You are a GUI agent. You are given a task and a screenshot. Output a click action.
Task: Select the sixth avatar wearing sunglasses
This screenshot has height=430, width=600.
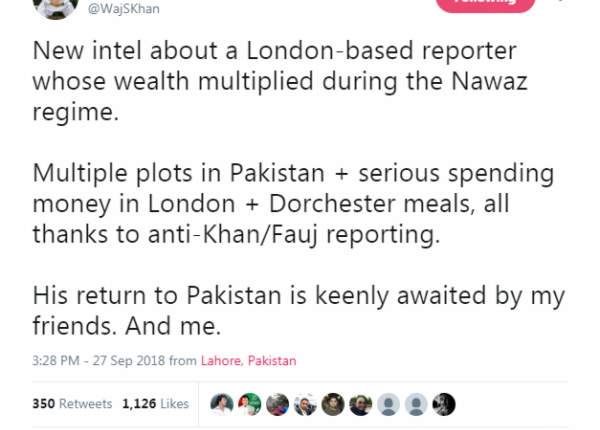coord(361,403)
